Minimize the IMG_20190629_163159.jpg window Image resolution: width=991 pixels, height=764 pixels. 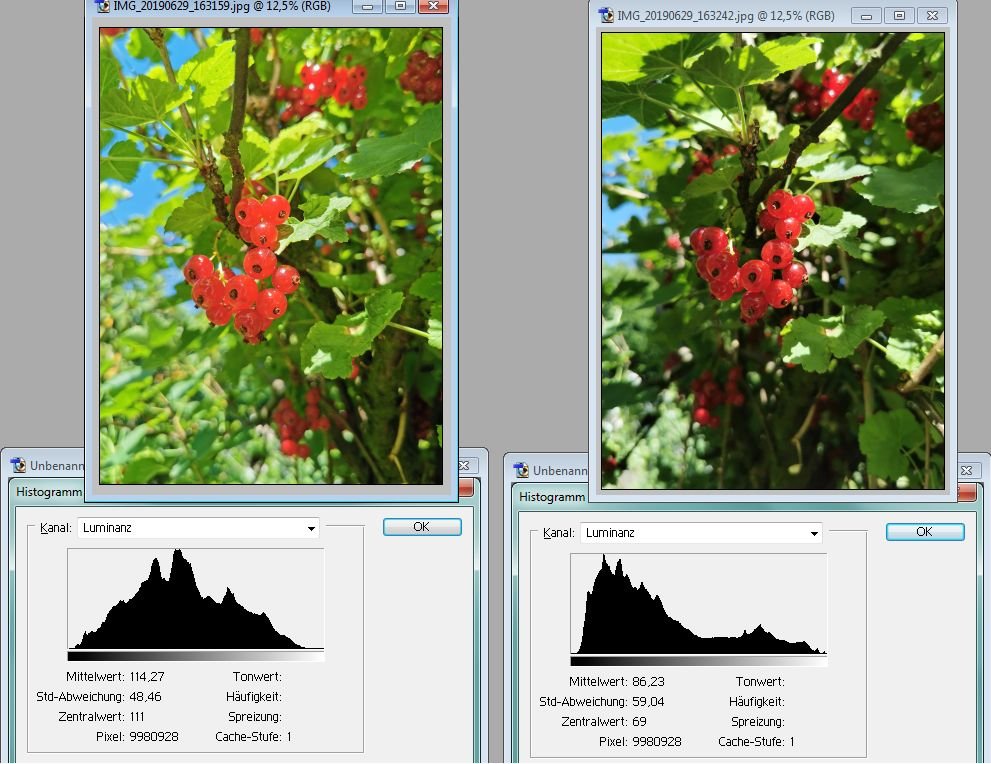[367, 6]
